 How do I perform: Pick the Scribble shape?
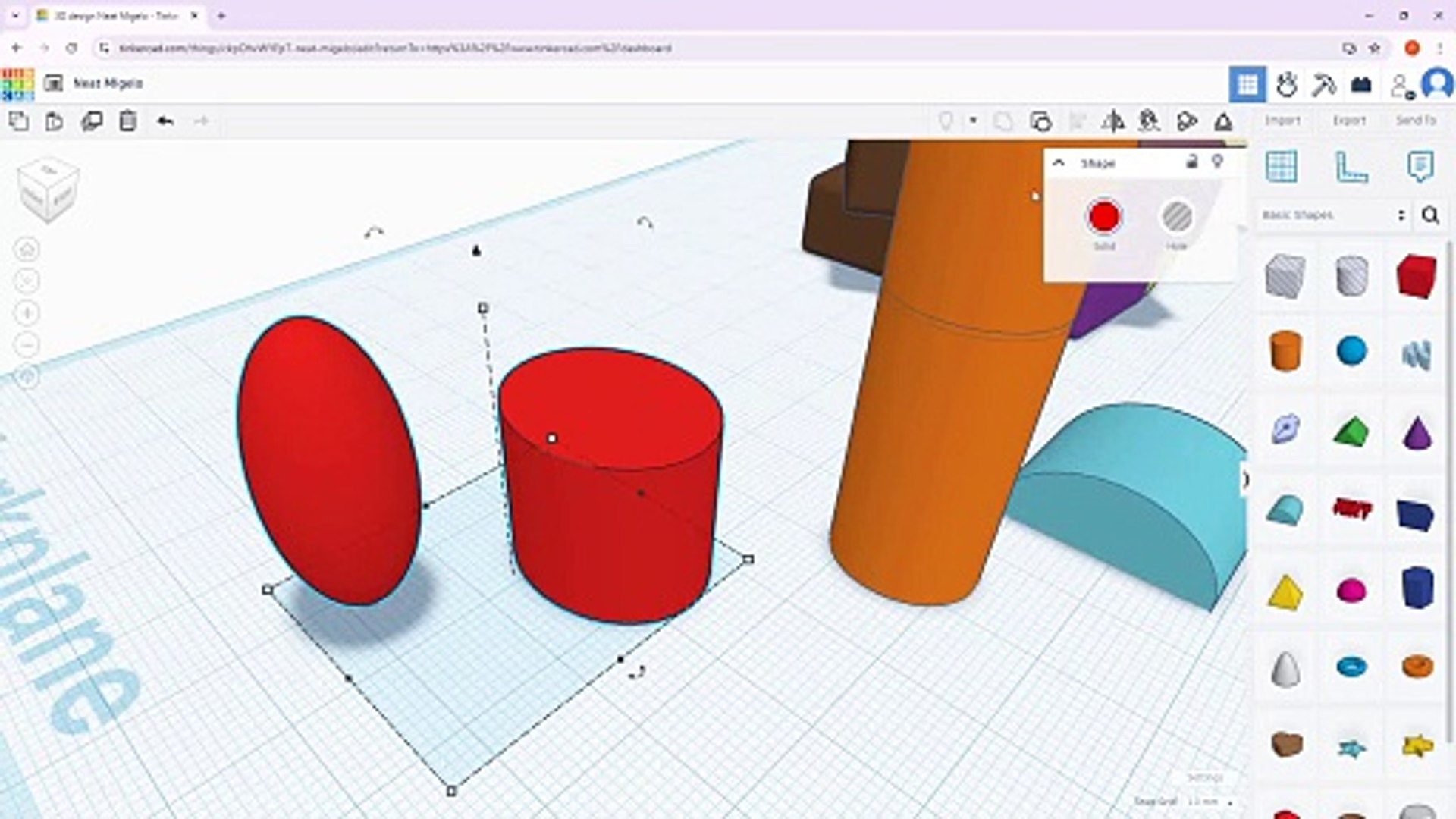(x=1416, y=353)
